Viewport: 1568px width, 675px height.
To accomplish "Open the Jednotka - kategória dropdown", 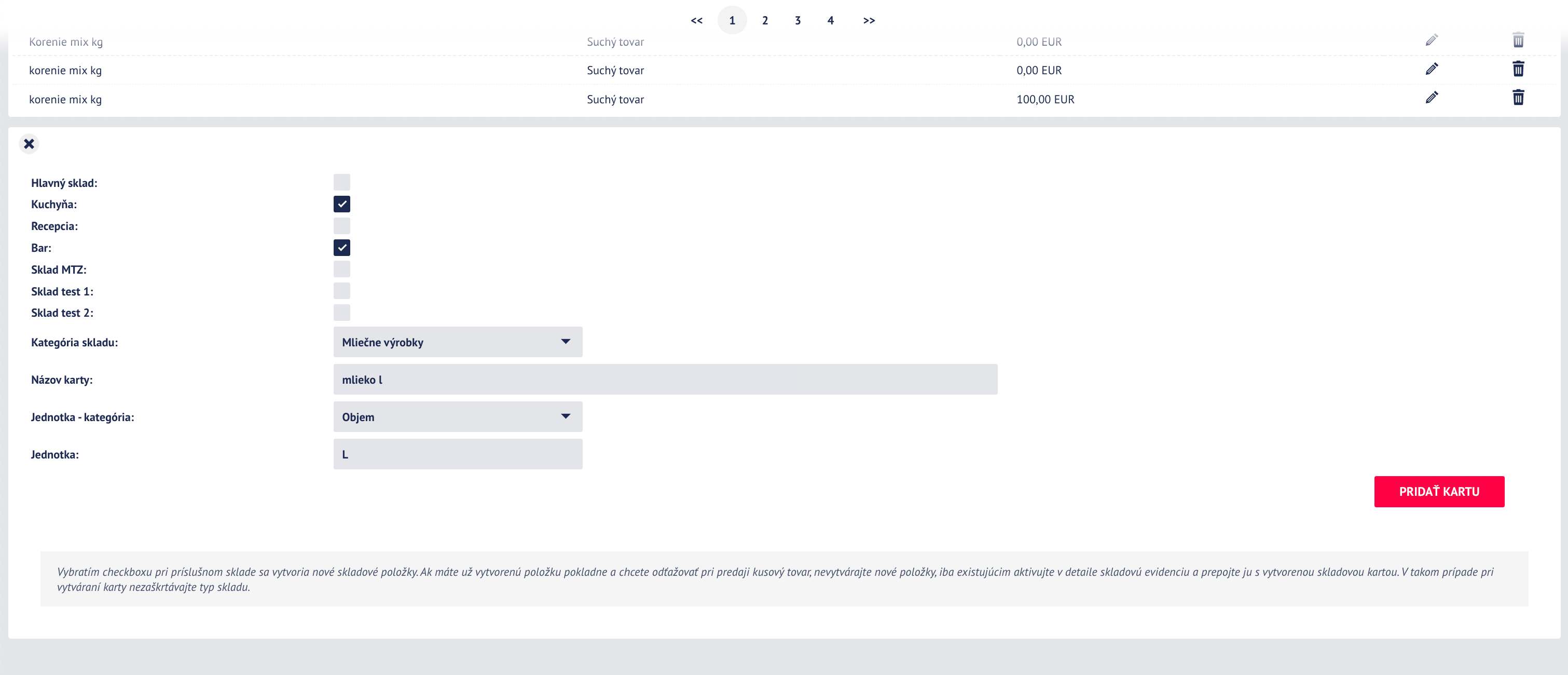I will pyautogui.click(x=458, y=417).
